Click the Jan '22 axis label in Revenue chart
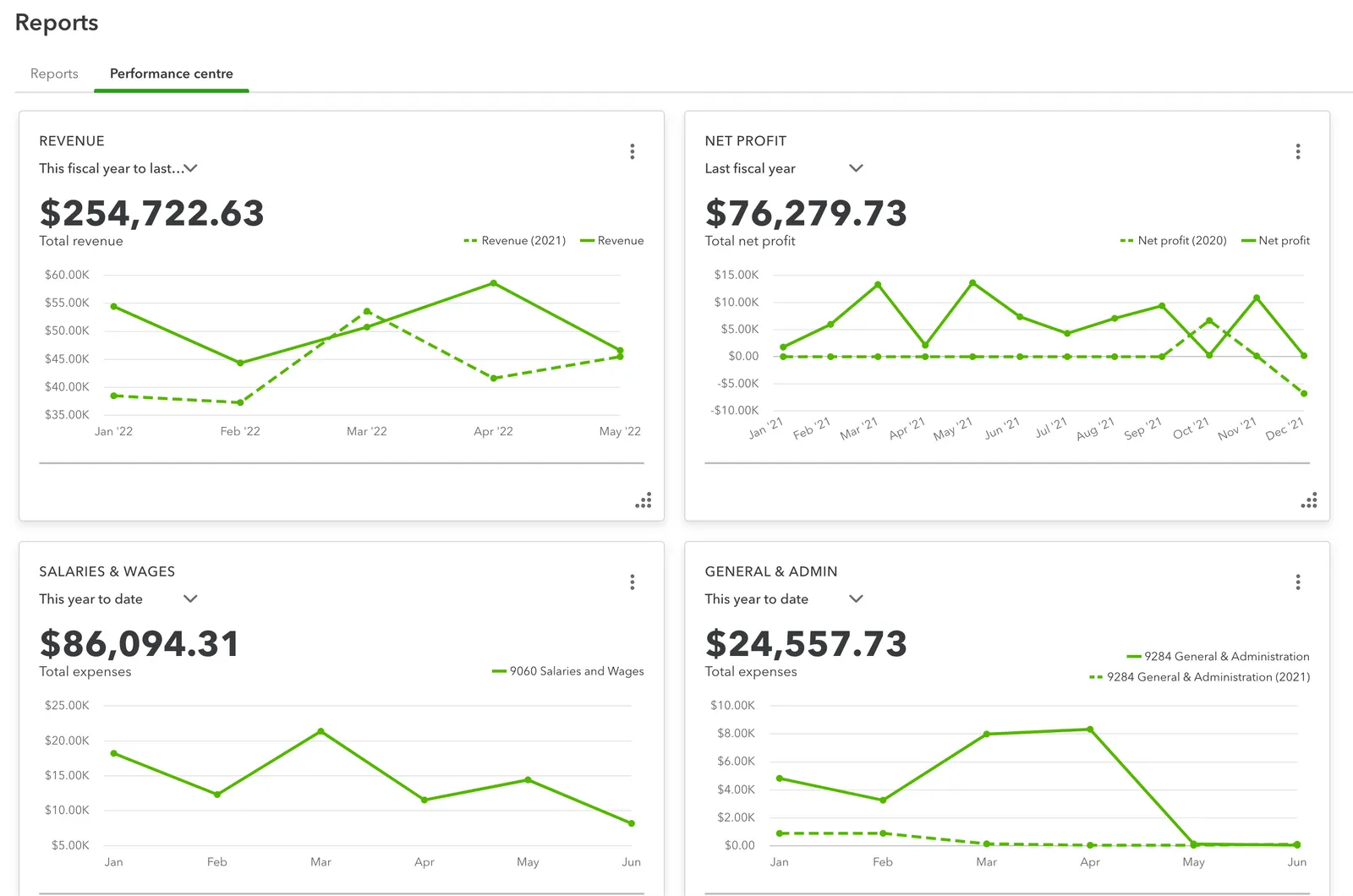The height and width of the screenshot is (896, 1353). point(113,431)
